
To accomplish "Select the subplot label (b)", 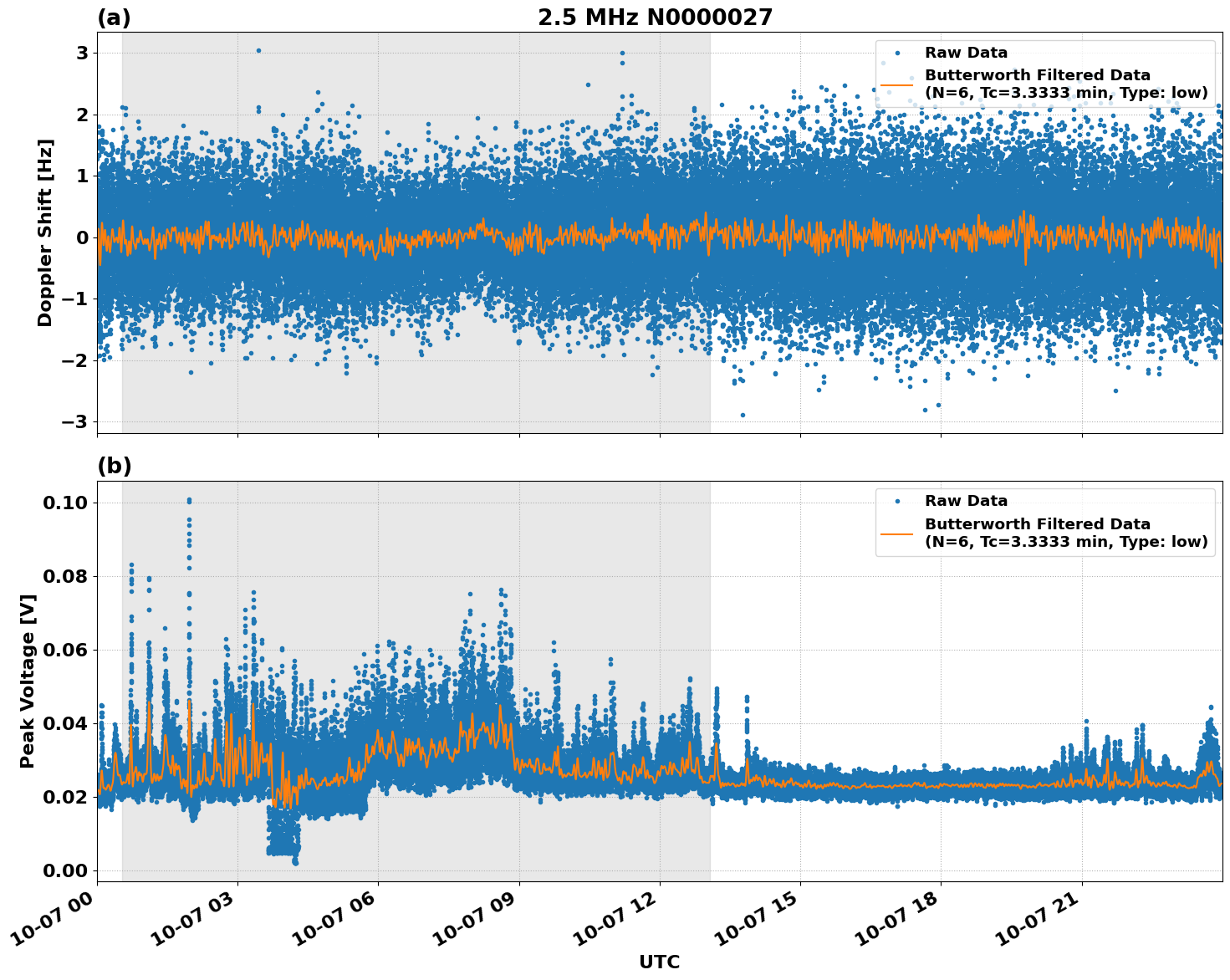I will [x=115, y=464].
